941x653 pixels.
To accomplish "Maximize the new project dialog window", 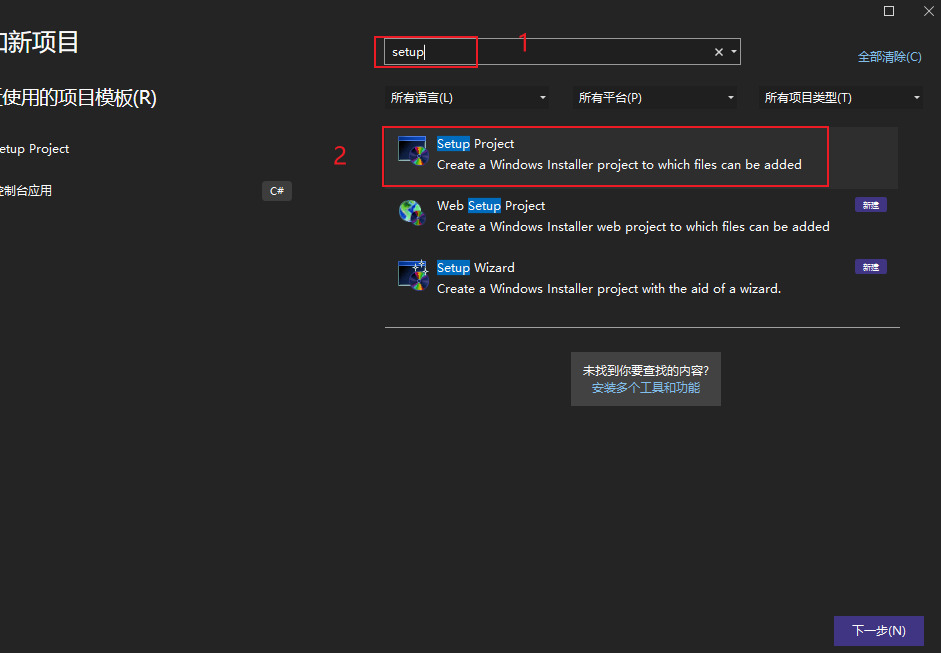I will [889, 11].
